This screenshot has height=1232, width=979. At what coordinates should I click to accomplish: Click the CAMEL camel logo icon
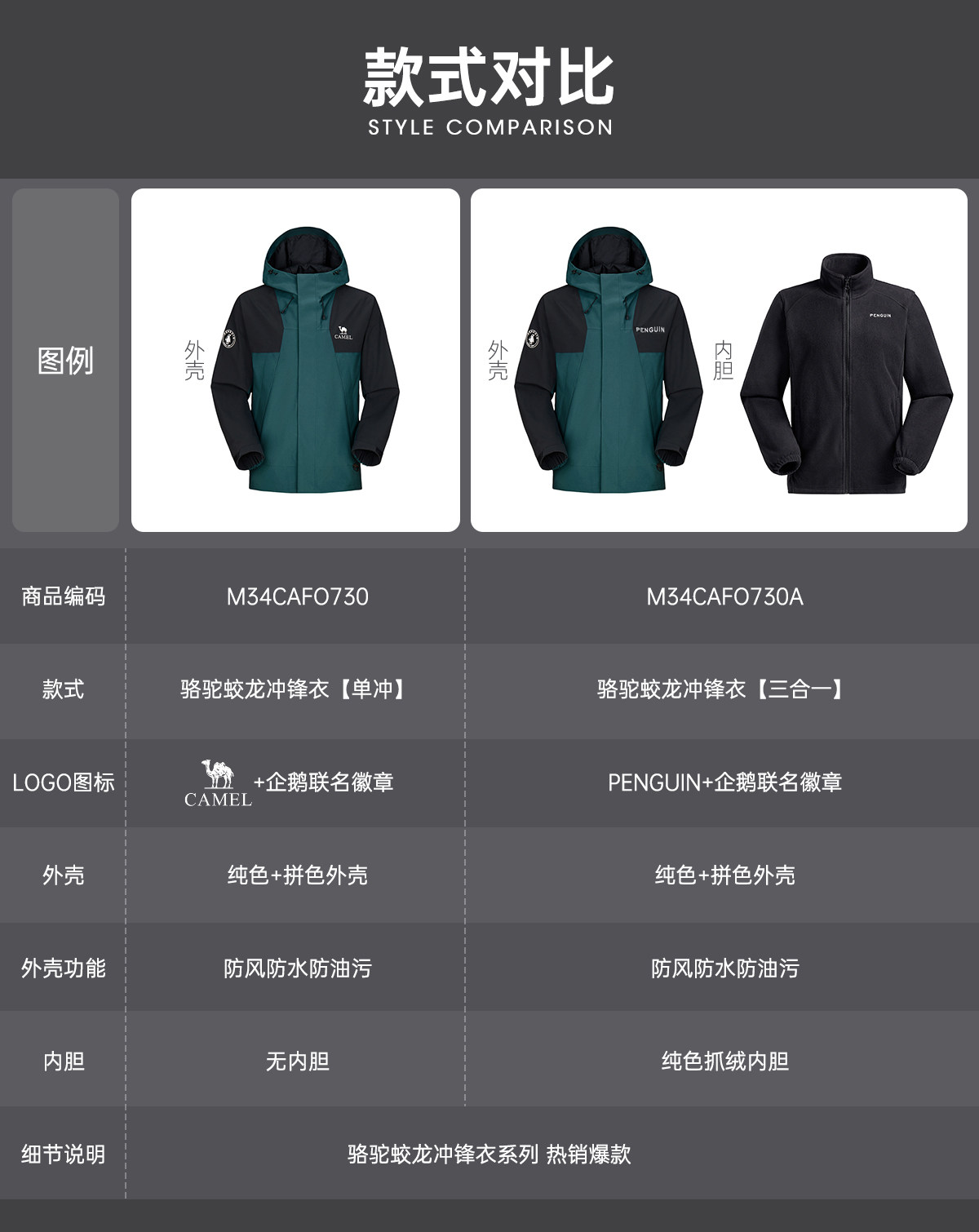pos(218,783)
